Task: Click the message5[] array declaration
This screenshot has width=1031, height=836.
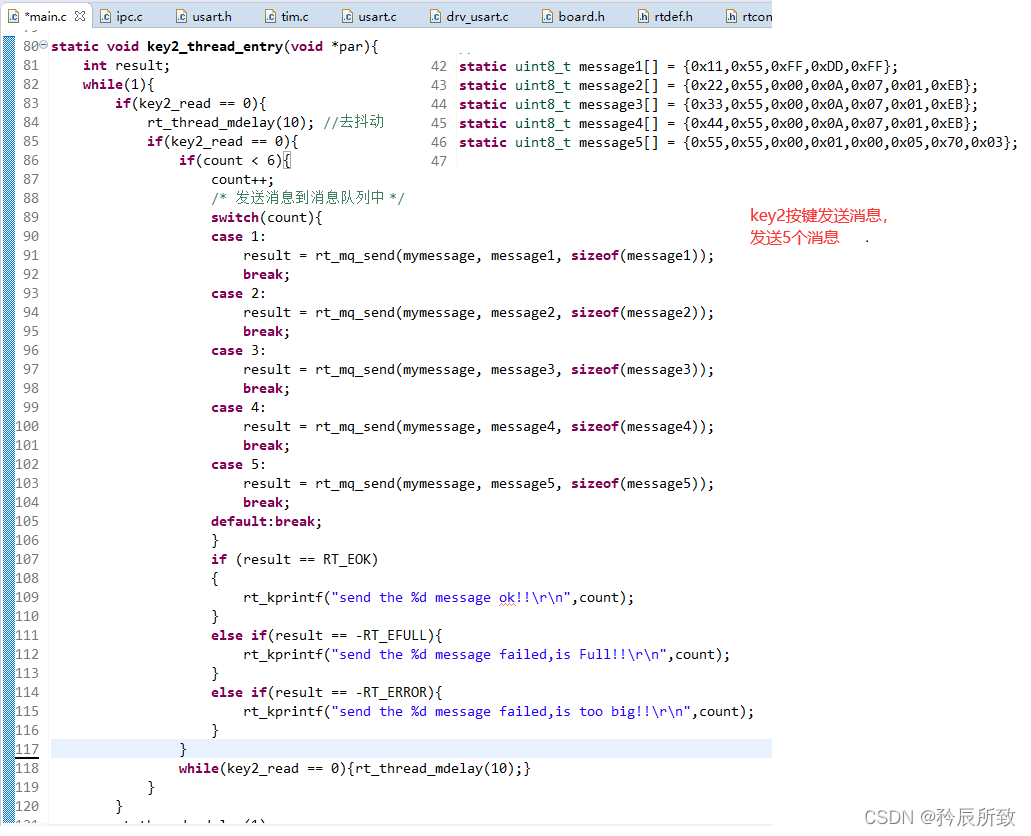Action: [x=738, y=143]
